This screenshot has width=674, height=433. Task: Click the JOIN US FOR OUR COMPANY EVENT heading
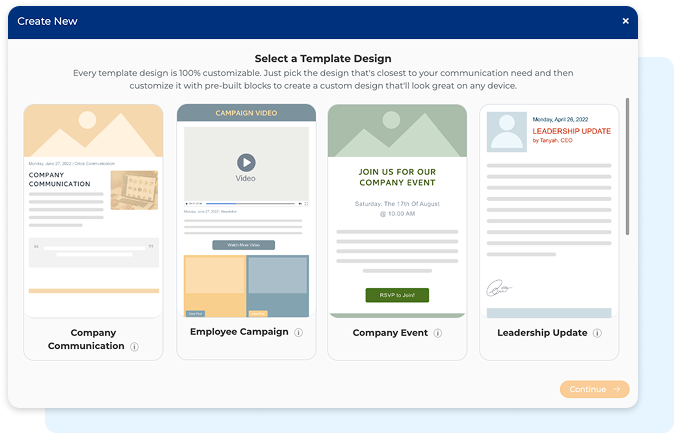coord(397,177)
